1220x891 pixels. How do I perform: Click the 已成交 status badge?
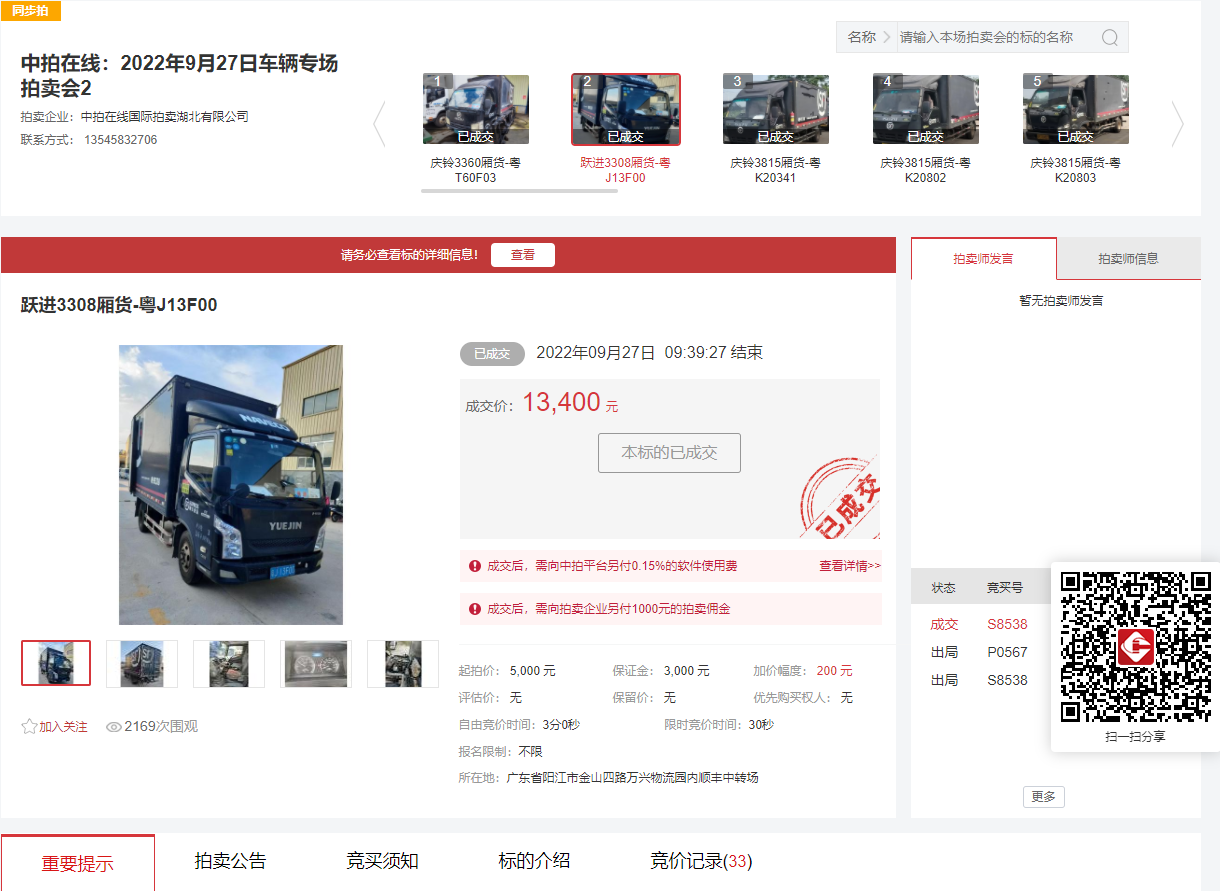(492, 354)
